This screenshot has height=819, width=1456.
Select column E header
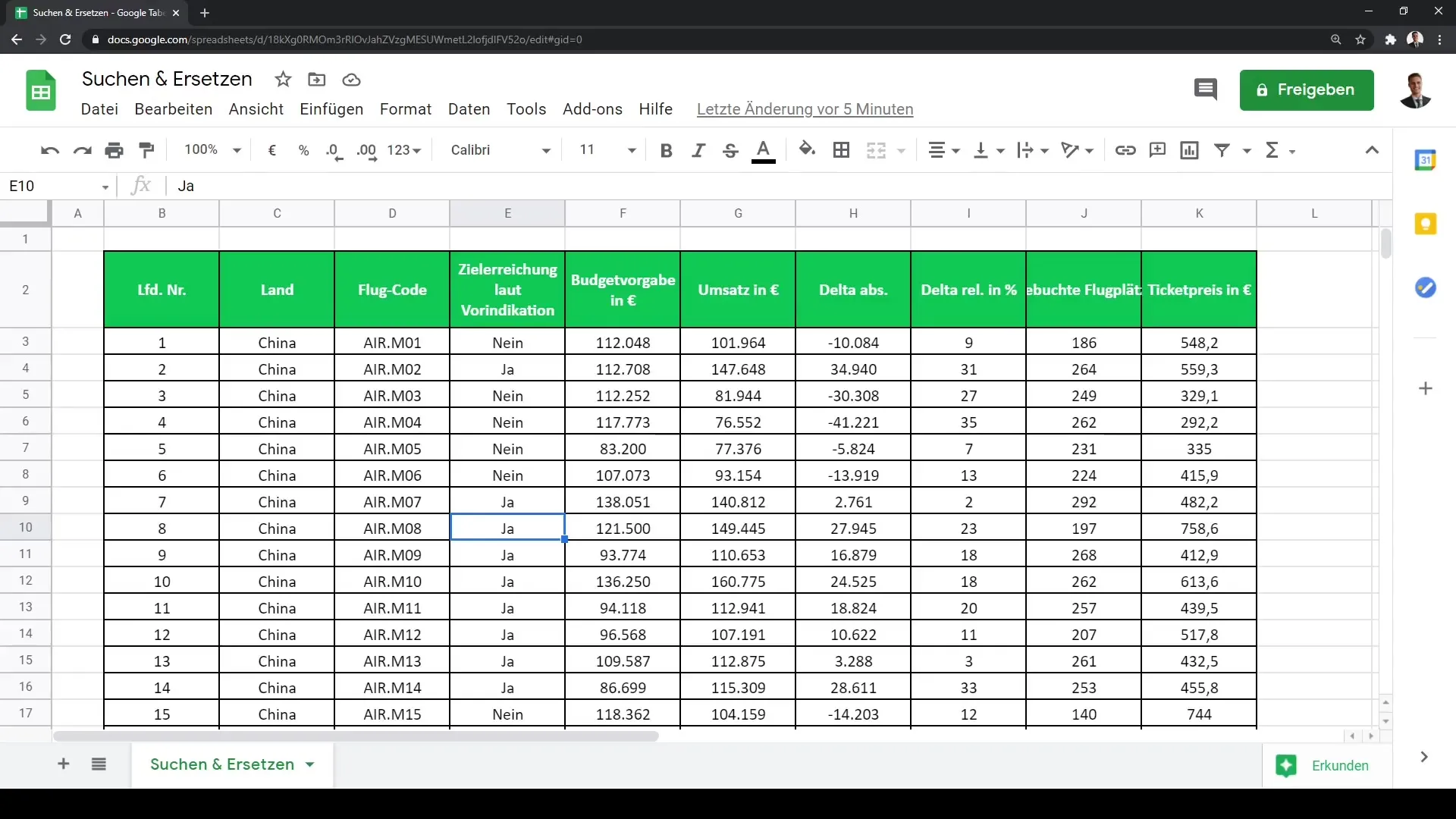click(x=507, y=213)
